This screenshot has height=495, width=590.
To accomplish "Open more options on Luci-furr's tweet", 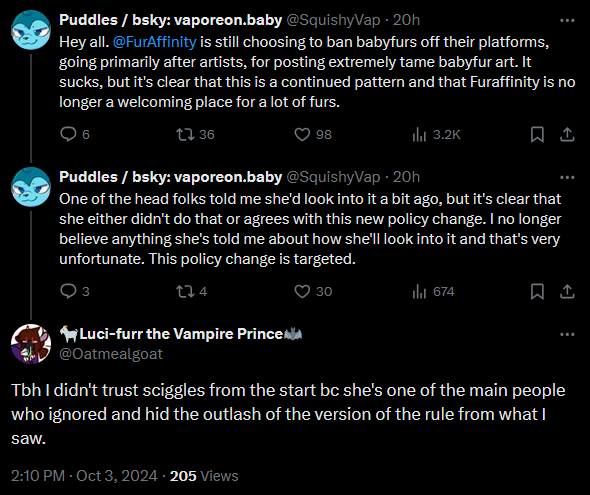I will (567, 334).
